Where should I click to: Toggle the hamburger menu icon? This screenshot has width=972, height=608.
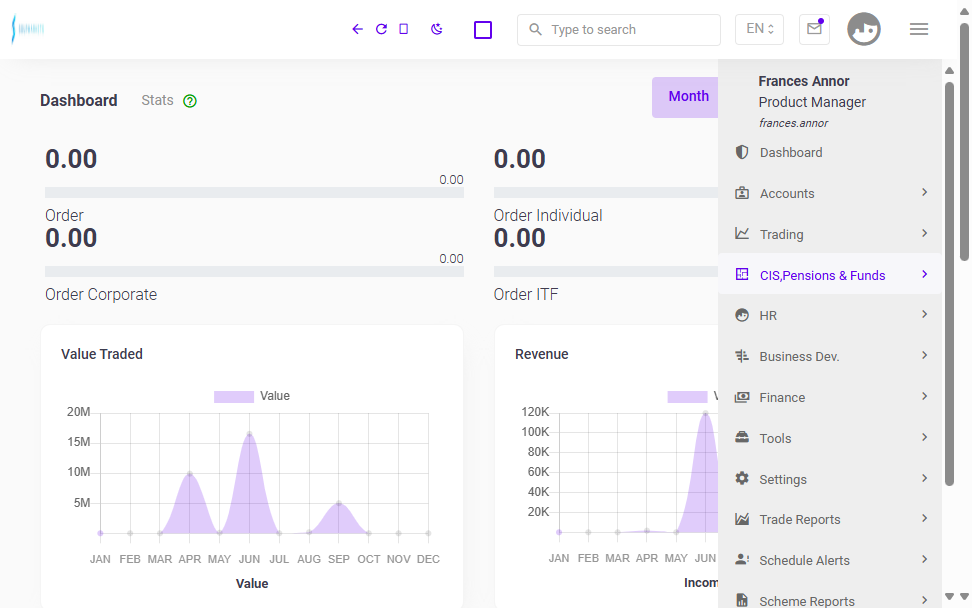(x=919, y=29)
